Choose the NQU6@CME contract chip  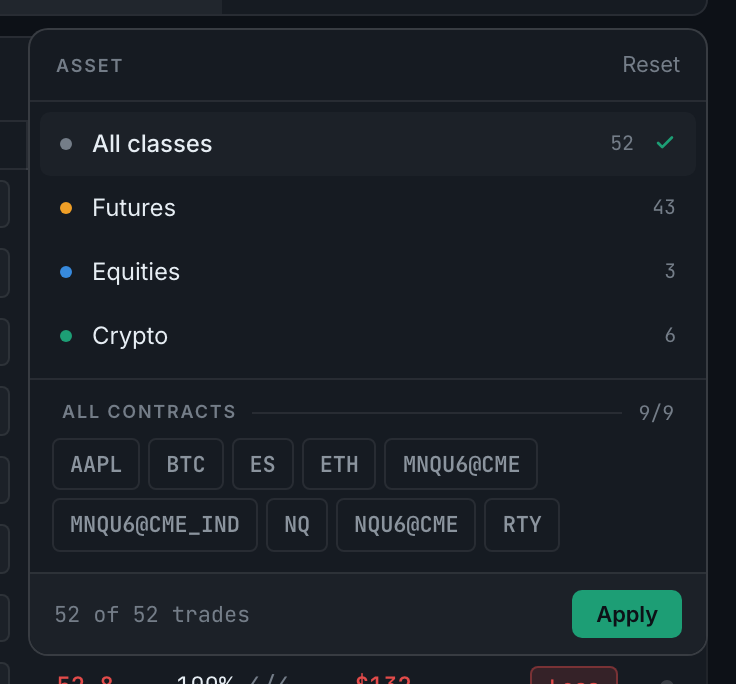(406, 525)
